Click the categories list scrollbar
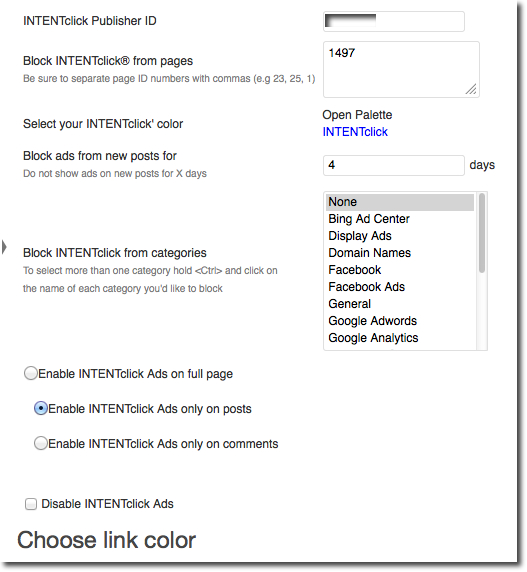 click(482, 233)
